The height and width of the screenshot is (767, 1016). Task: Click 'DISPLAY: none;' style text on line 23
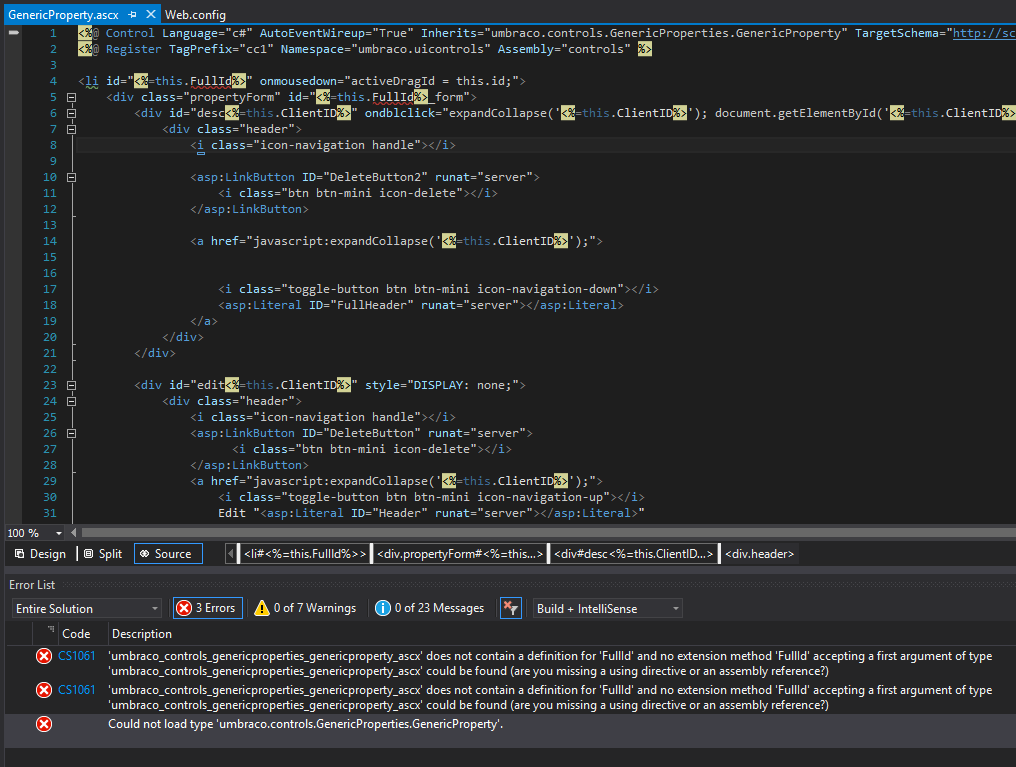point(463,385)
